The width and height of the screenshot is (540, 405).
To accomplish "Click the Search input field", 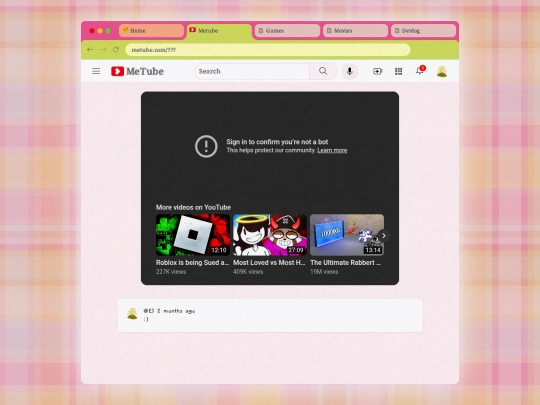I will pyautogui.click(x=252, y=71).
